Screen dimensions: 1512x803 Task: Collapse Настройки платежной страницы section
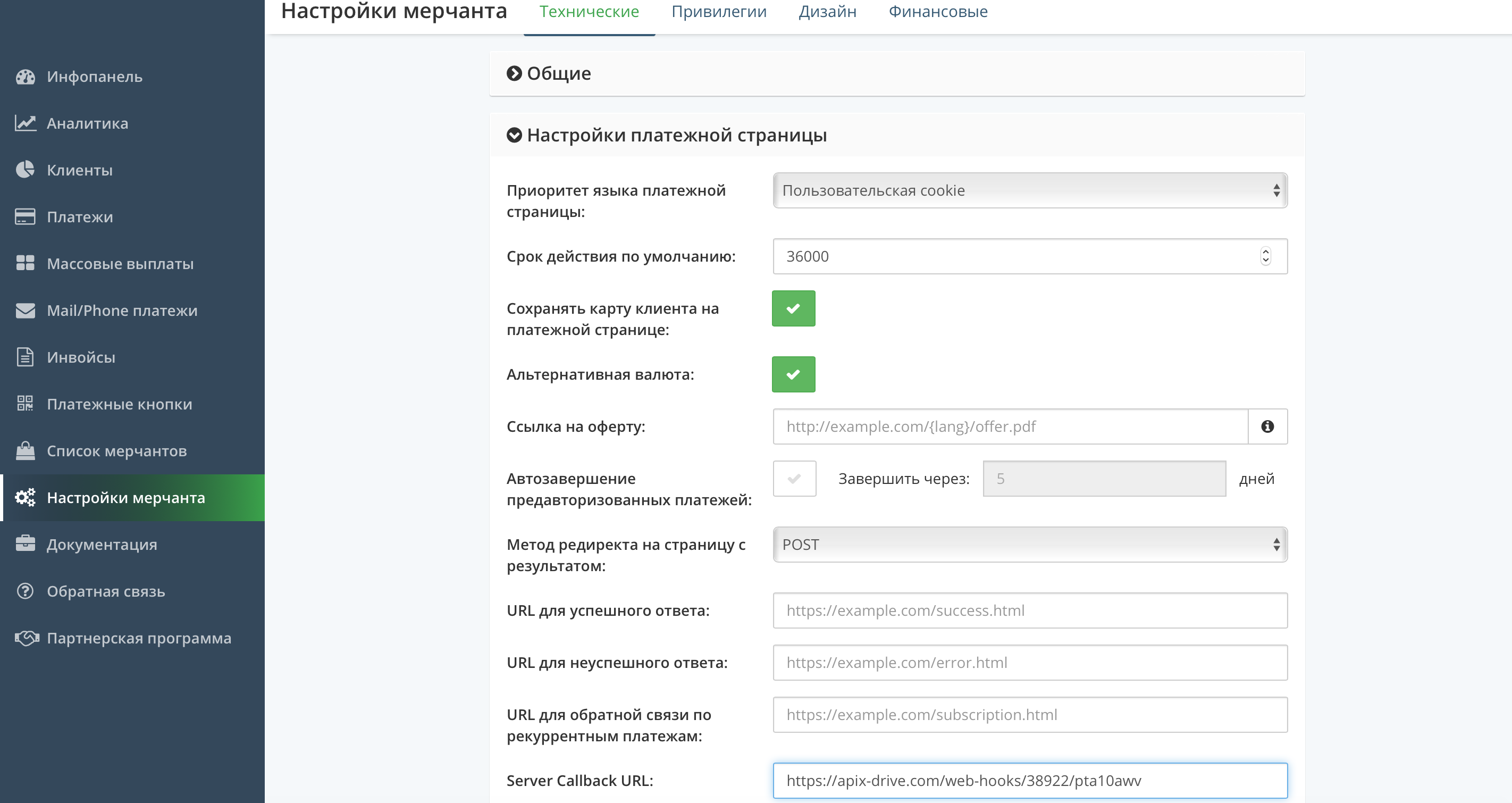point(897,135)
